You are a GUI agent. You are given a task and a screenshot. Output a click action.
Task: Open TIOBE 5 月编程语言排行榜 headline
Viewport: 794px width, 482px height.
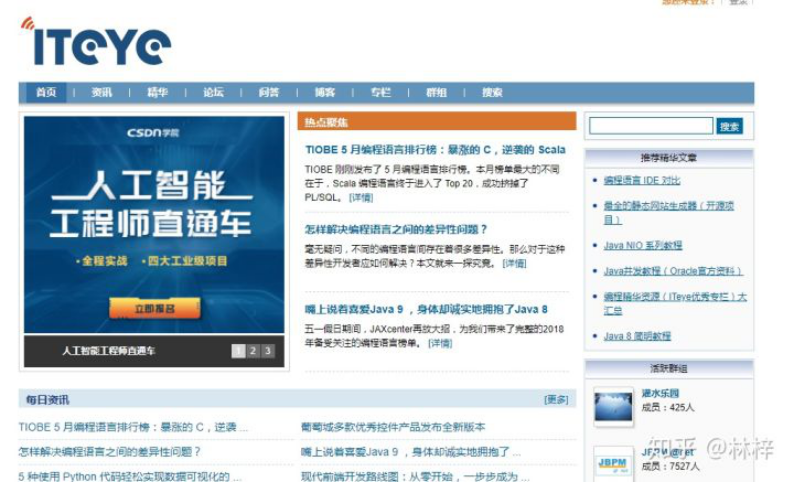coord(435,150)
